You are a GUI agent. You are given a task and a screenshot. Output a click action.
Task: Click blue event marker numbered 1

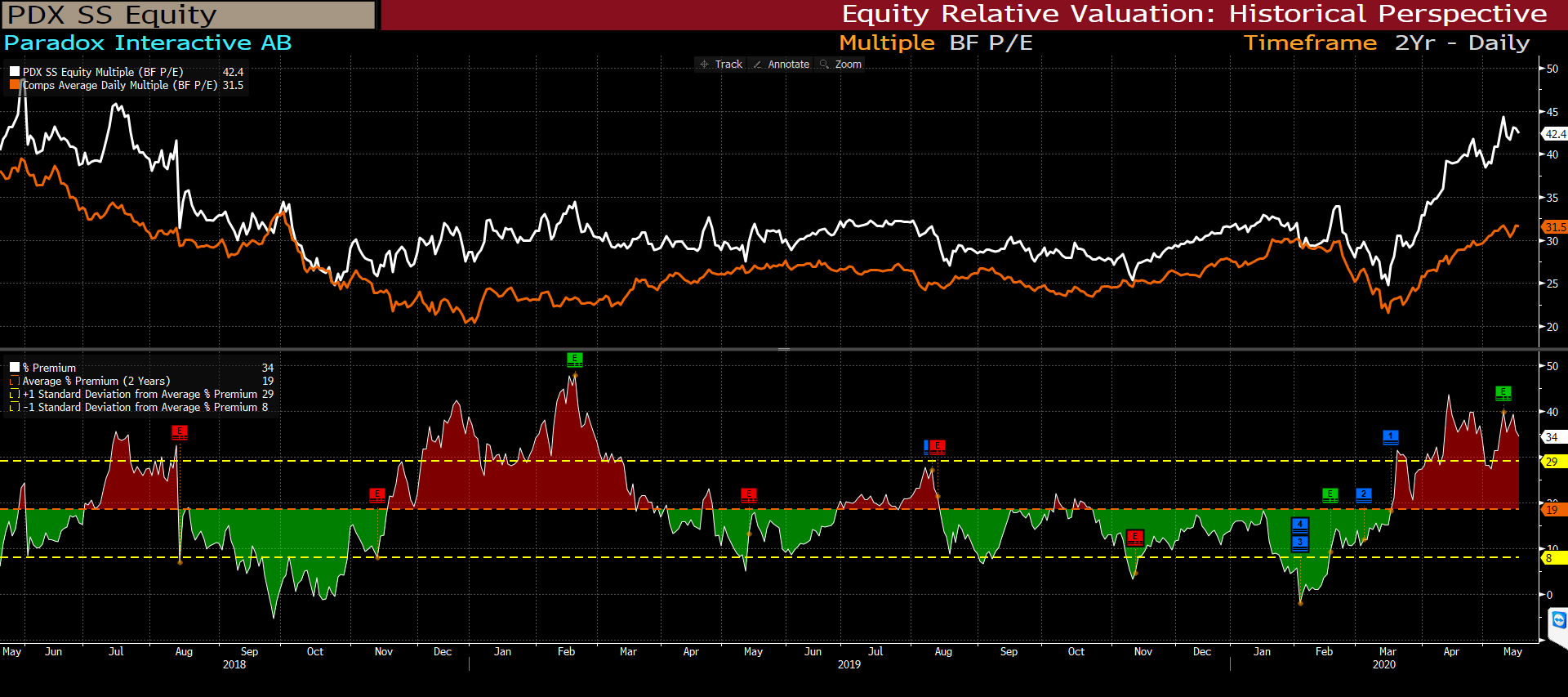pyautogui.click(x=1390, y=437)
